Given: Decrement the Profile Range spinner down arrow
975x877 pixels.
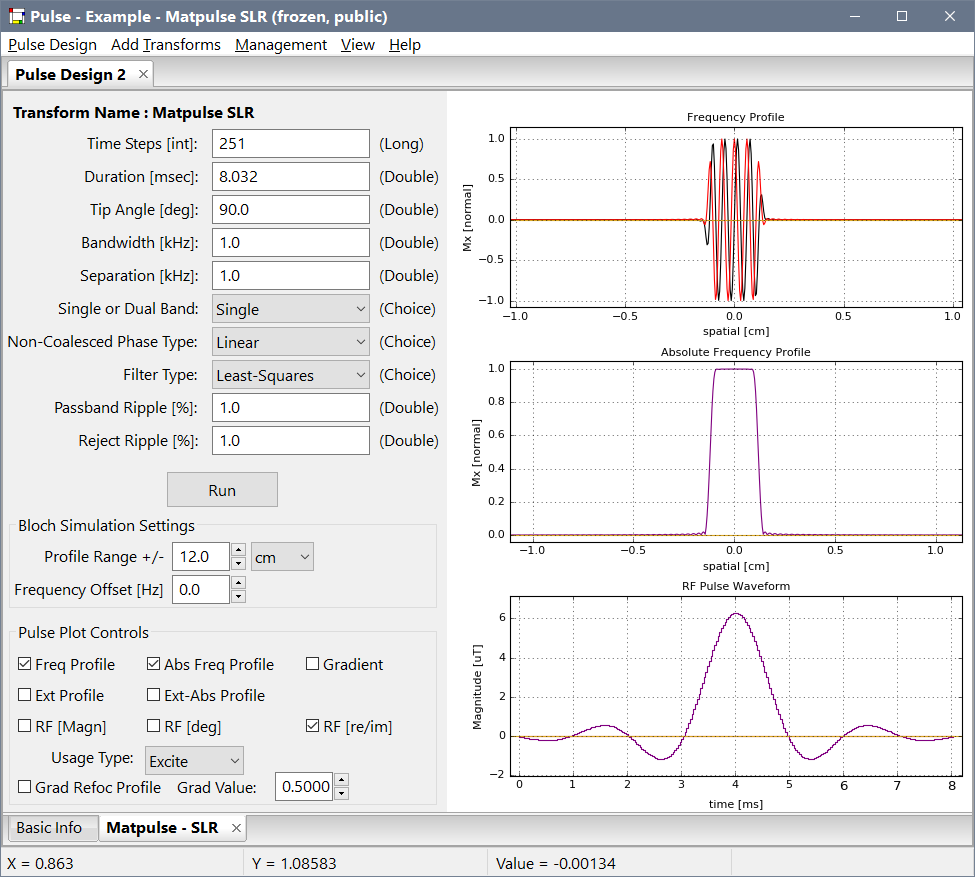Looking at the screenshot, I should (238, 564).
